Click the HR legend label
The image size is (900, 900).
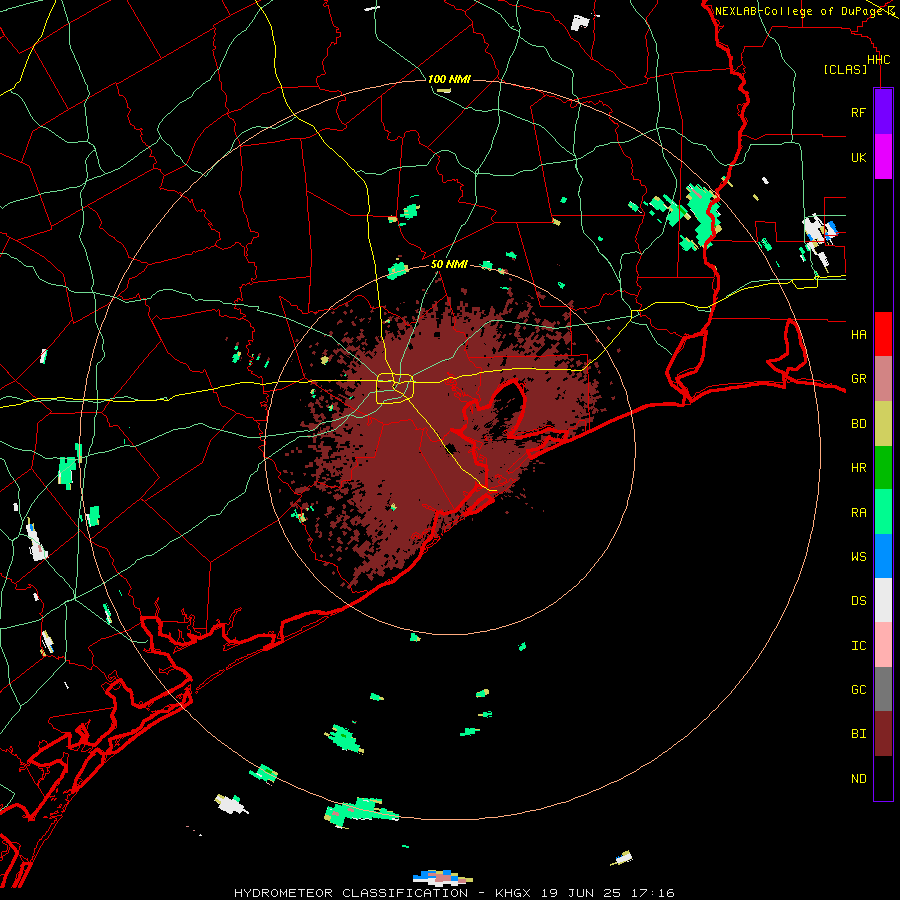coord(858,468)
